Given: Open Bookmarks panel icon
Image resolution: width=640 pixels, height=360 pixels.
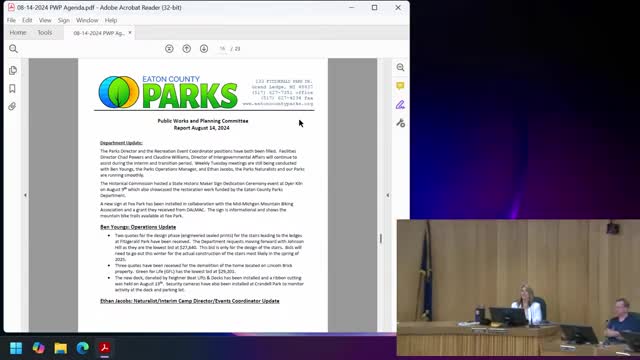Looking at the screenshot, I should 12,89.
